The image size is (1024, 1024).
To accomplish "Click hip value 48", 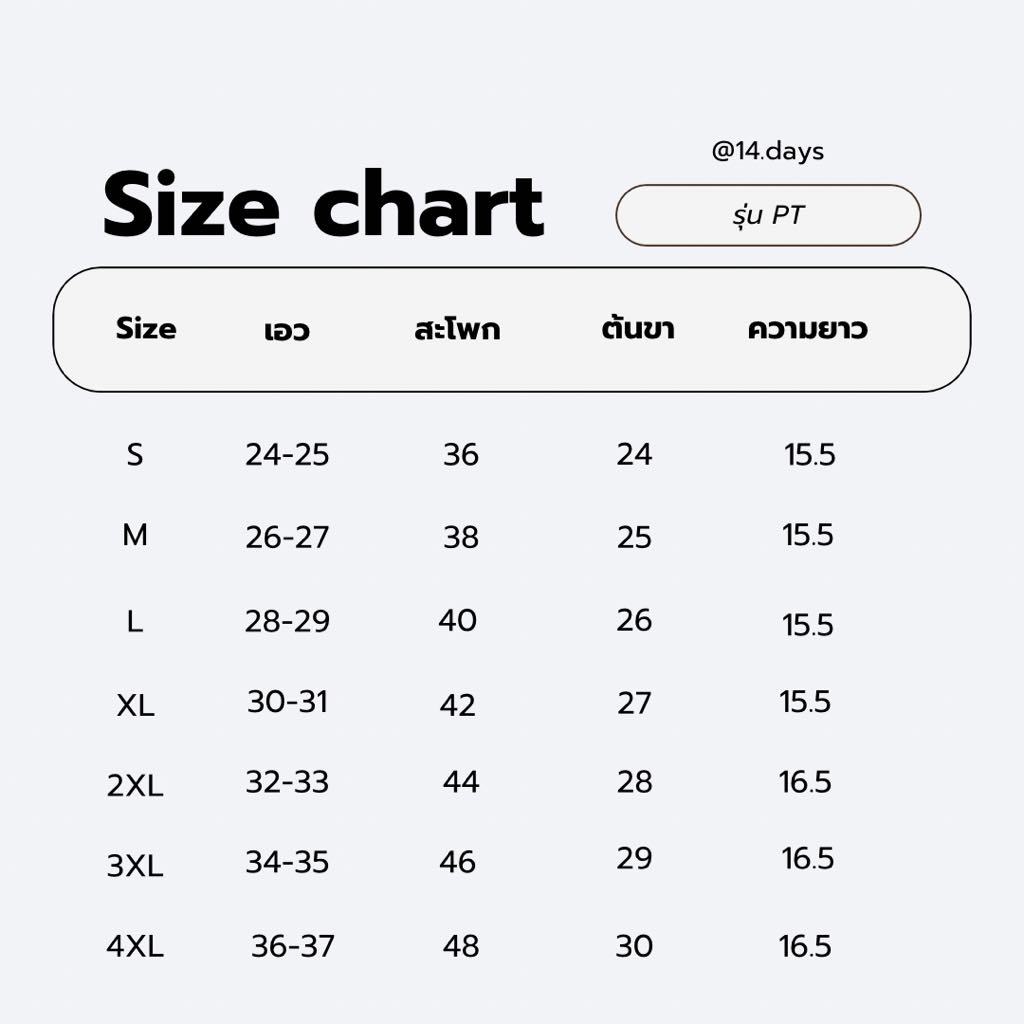I will [x=461, y=946].
